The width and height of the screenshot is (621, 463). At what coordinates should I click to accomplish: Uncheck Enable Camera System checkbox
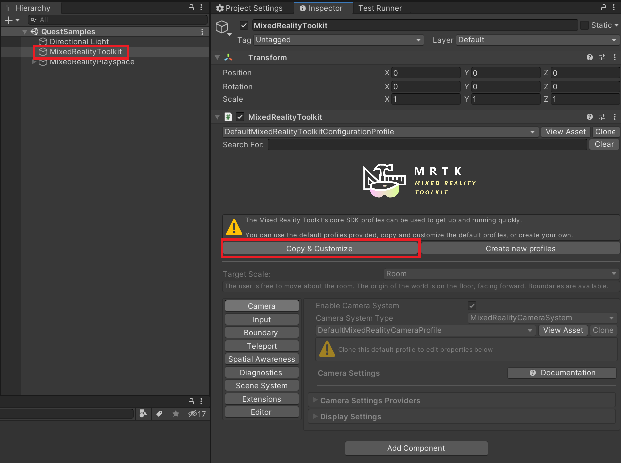tap(472, 305)
